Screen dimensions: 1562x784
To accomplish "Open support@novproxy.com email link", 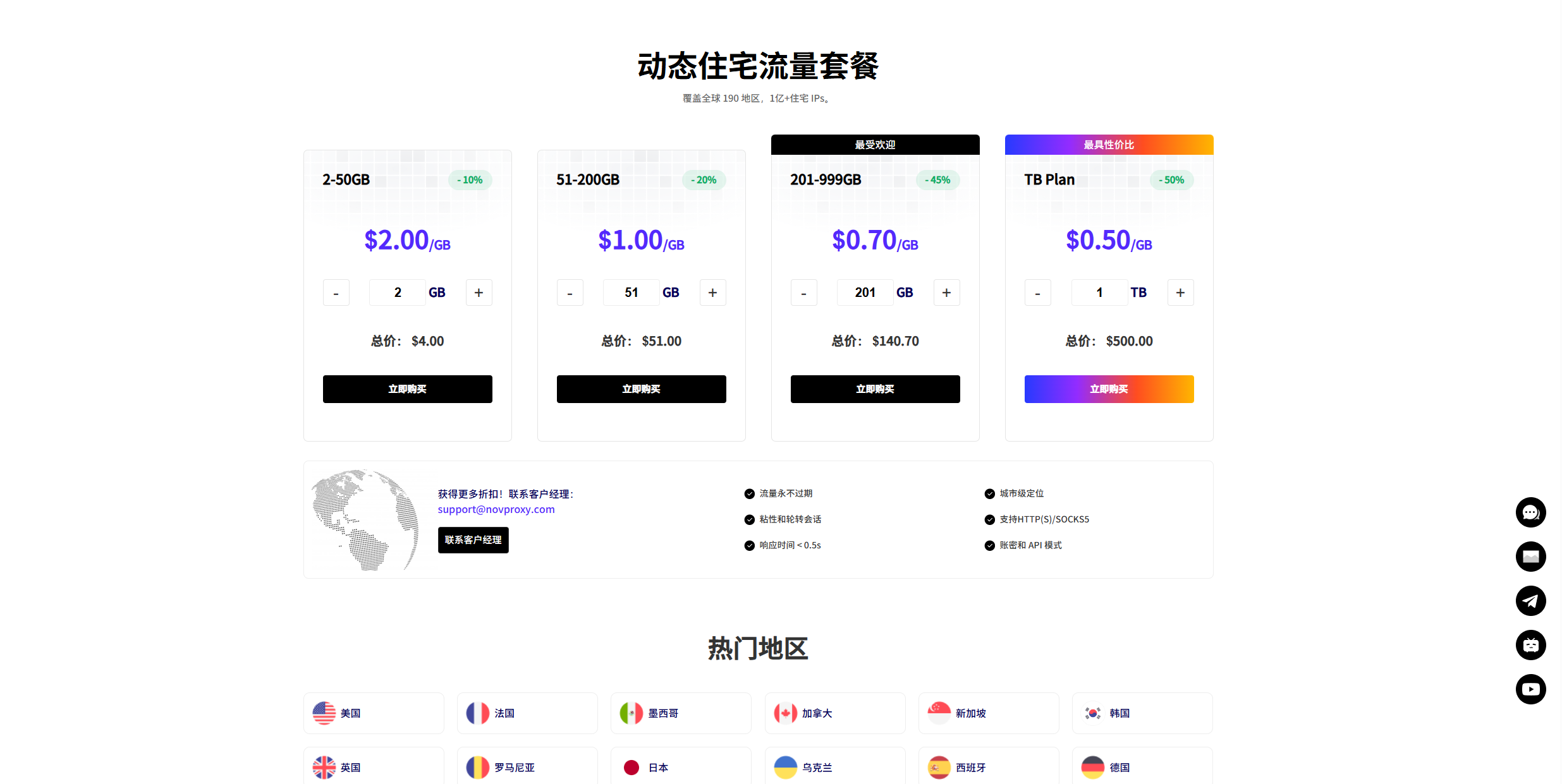I will click(x=496, y=509).
